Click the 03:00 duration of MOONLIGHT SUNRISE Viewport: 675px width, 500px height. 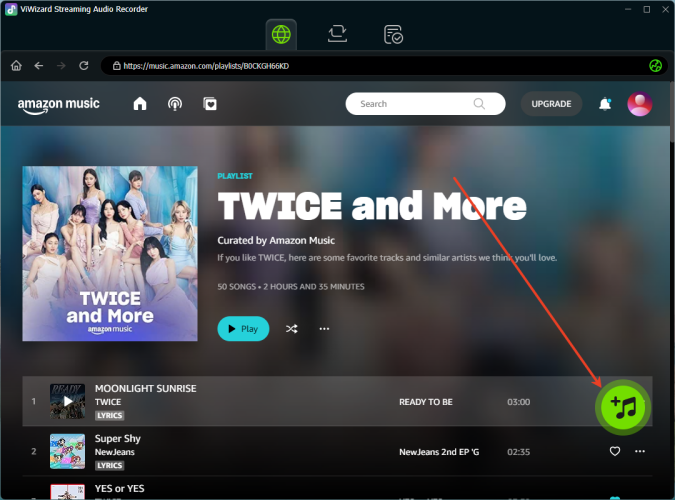click(518, 402)
